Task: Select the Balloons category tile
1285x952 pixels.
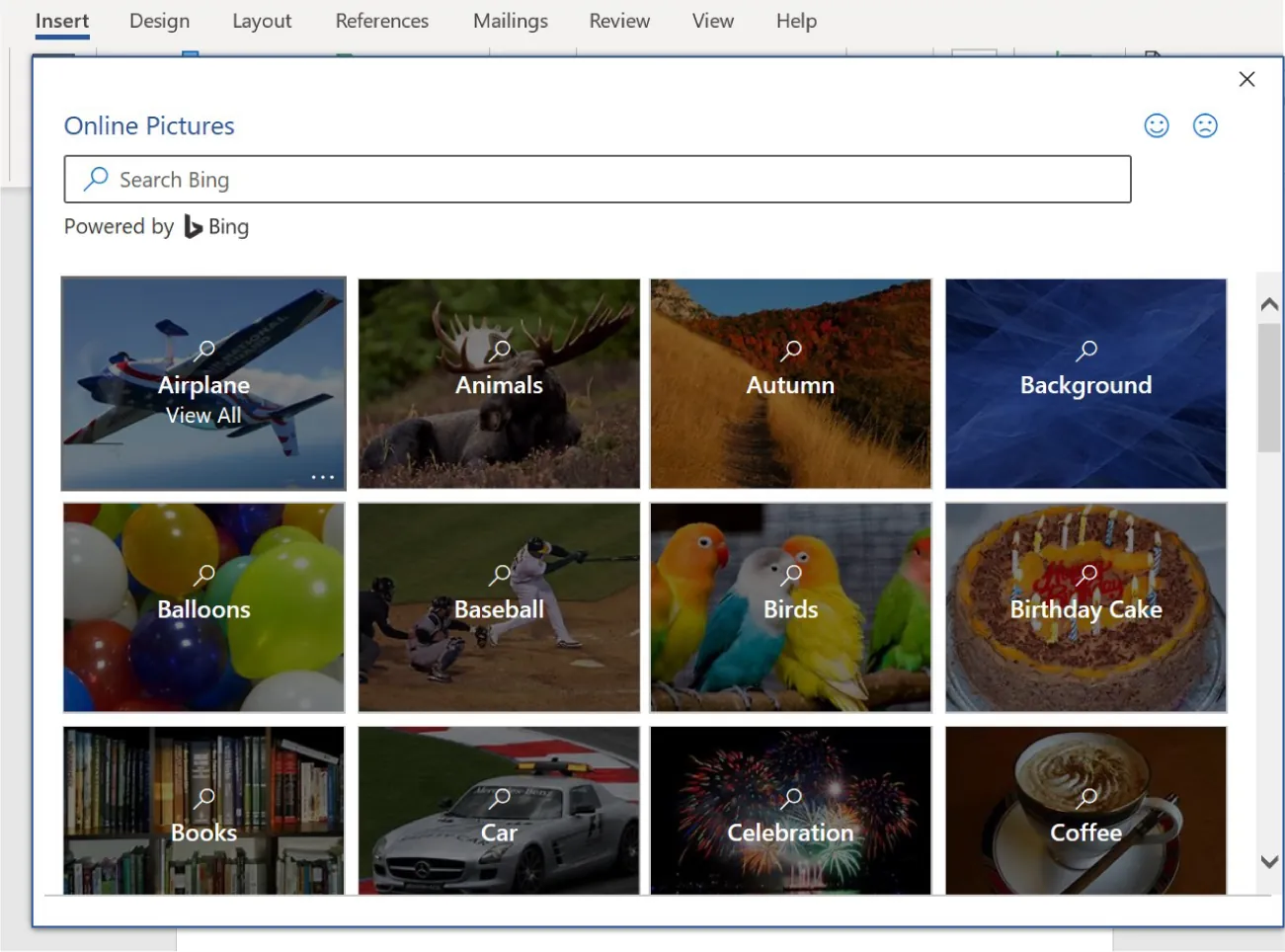Action: click(x=202, y=608)
